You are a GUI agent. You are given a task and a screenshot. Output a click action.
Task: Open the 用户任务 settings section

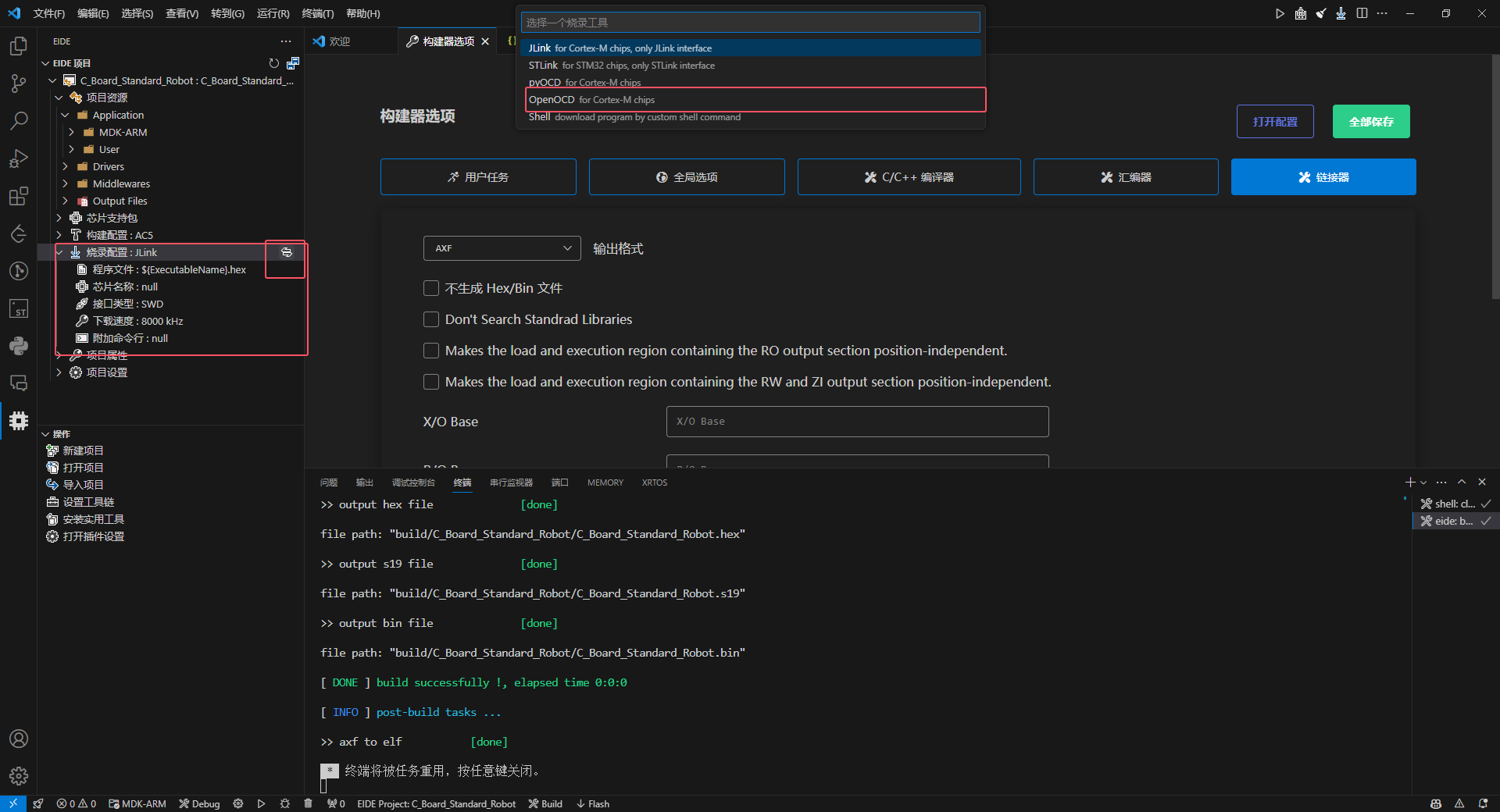tap(478, 177)
